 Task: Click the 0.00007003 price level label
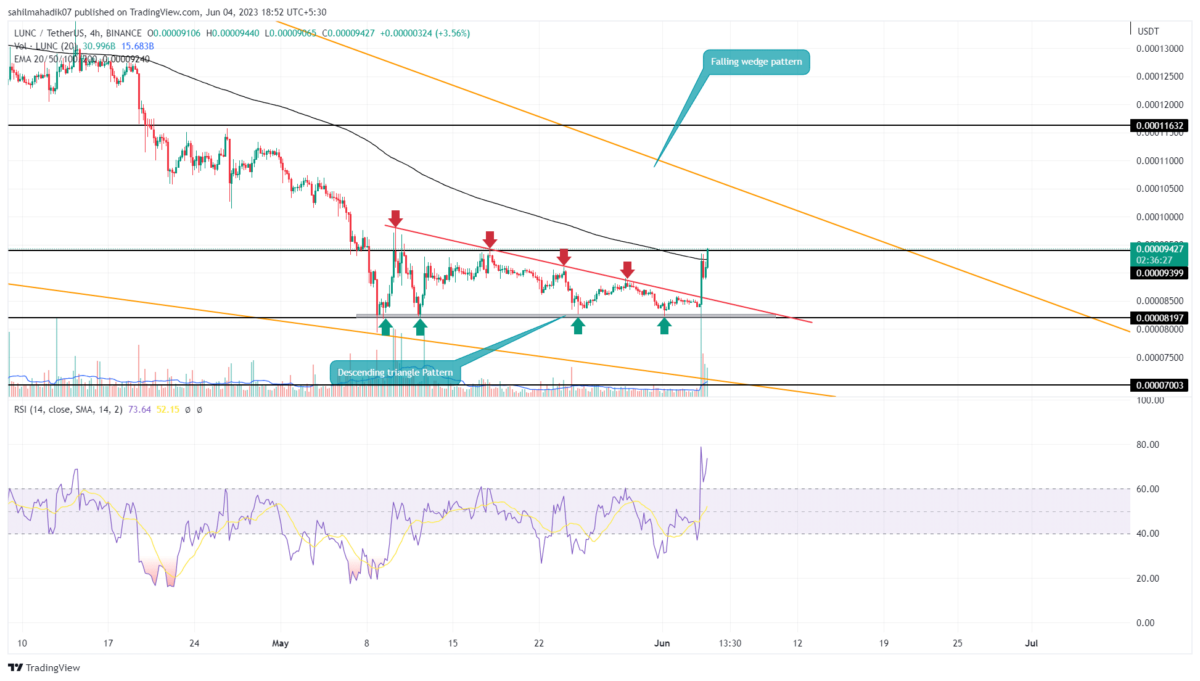pos(1158,385)
